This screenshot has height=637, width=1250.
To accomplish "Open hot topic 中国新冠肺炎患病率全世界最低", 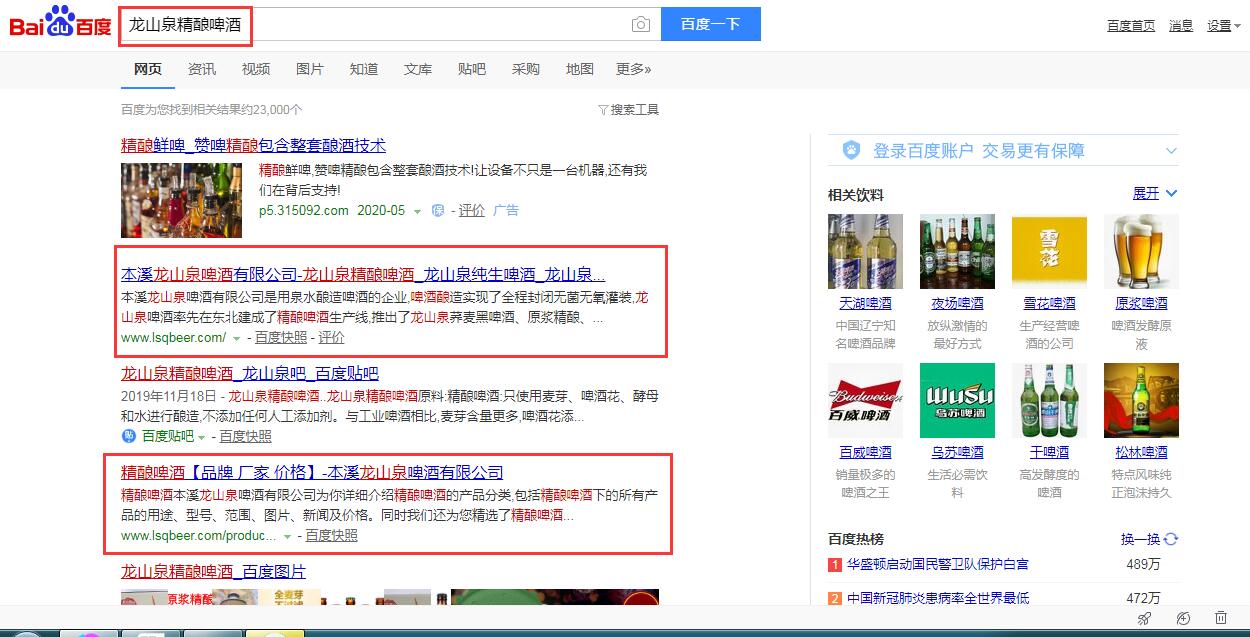I will [937, 598].
